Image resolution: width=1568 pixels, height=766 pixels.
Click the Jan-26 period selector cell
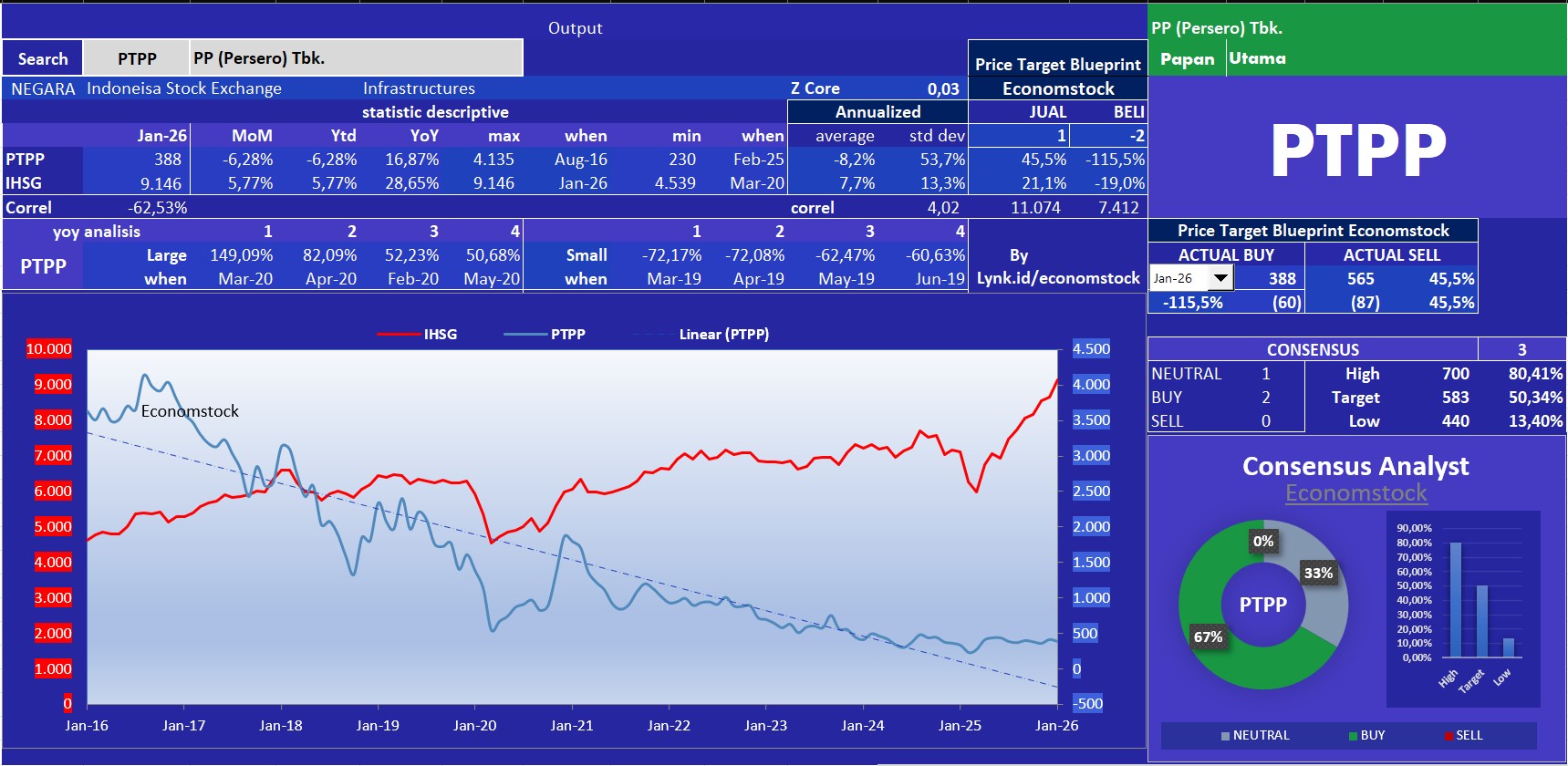1178,278
